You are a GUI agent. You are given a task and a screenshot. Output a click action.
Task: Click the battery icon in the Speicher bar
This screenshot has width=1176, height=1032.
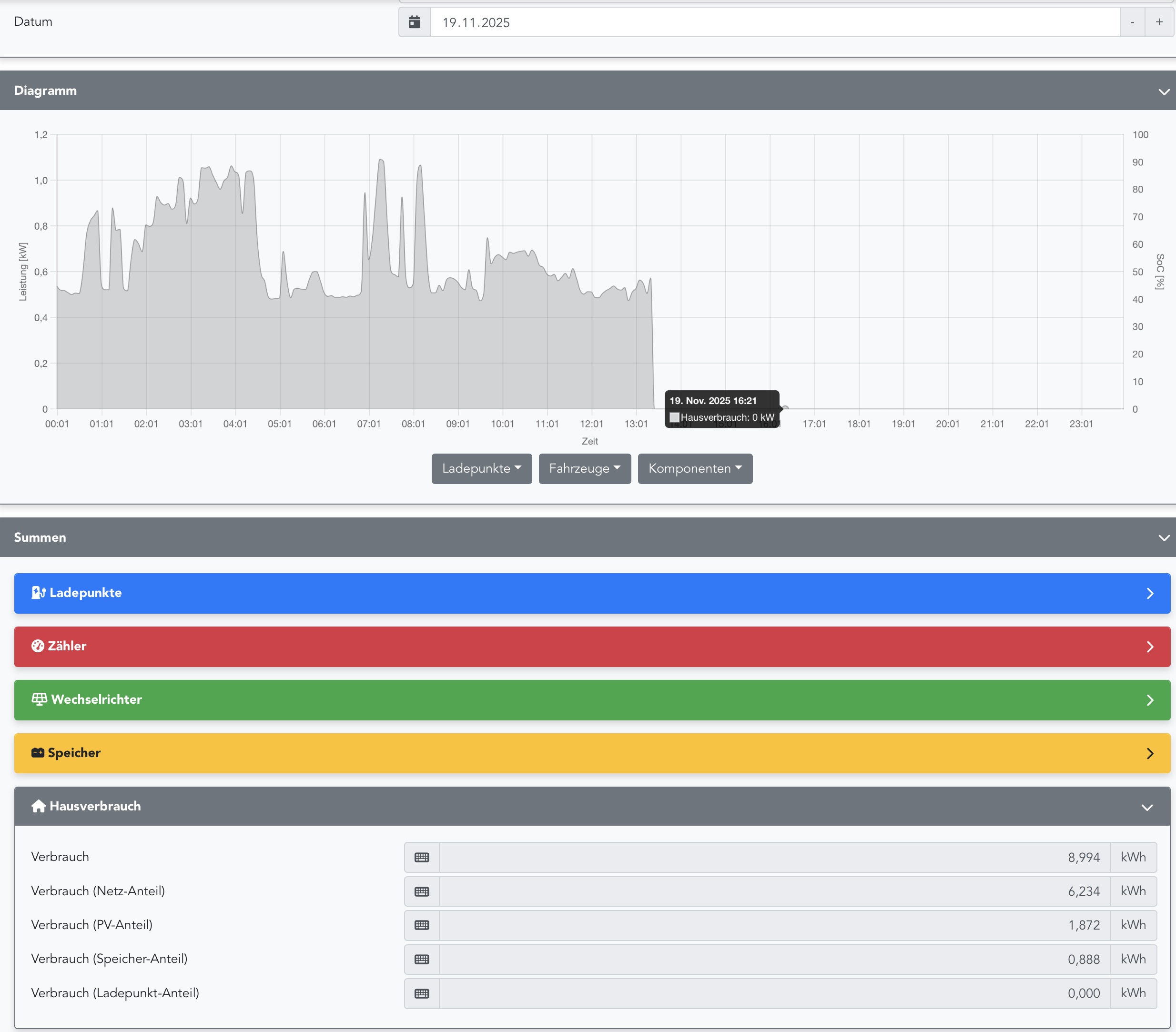pos(38,752)
